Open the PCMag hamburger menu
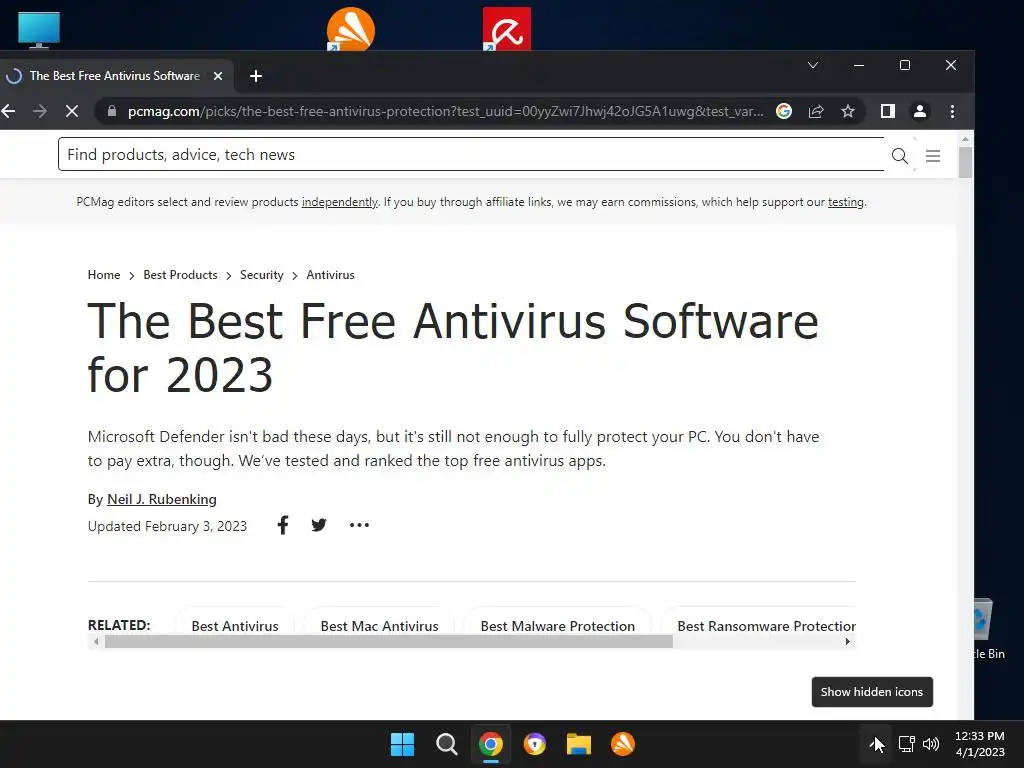 click(x=933, y=155)
